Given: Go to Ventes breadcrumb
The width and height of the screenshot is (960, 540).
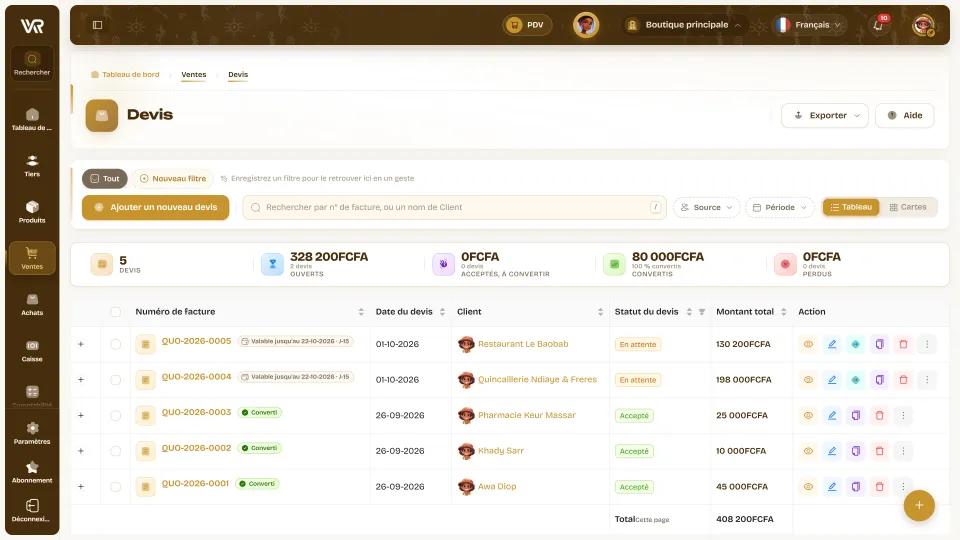Looking at the screenshot, I should (193, 75).
